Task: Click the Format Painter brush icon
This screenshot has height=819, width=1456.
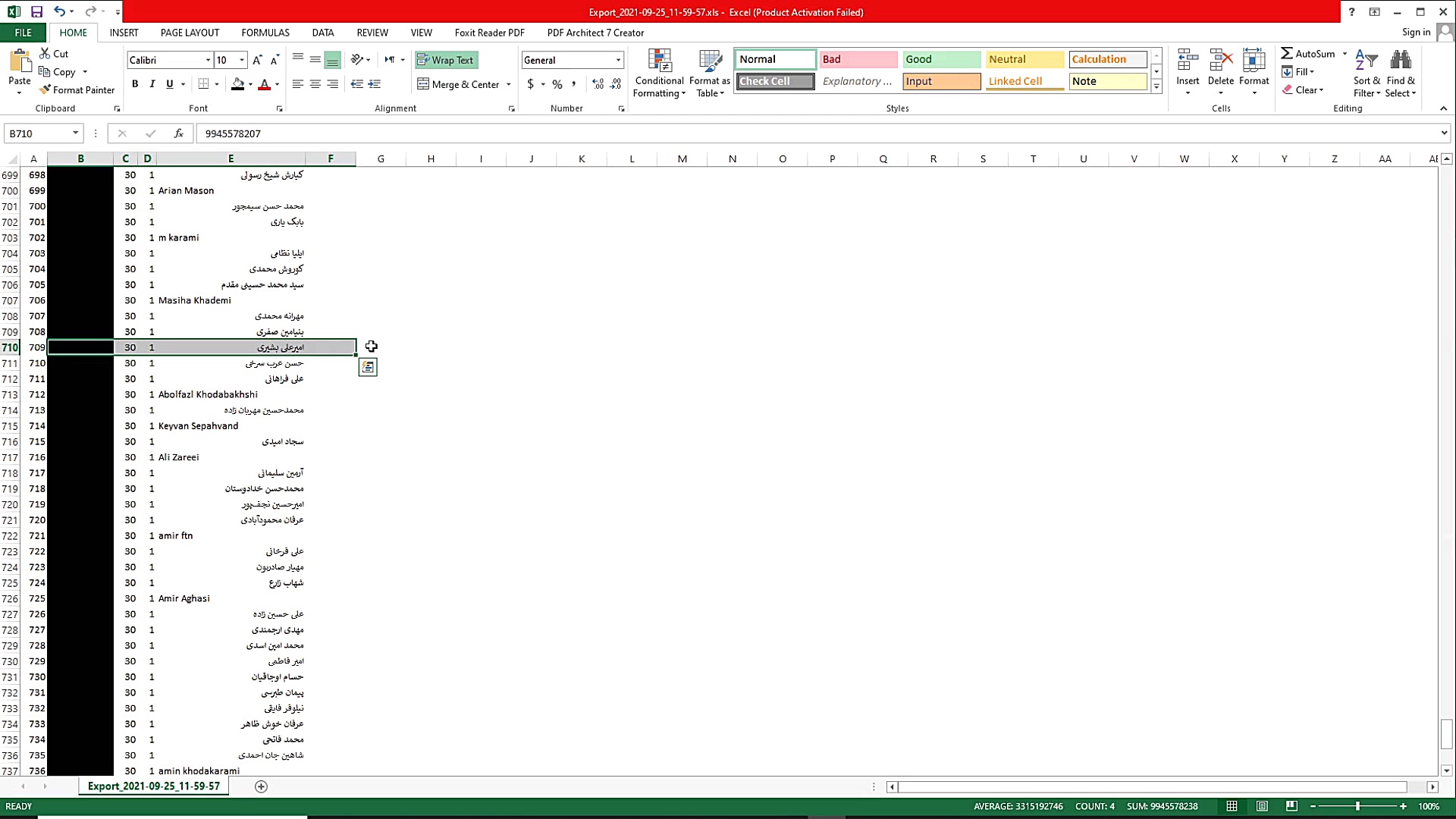Action: 45,89
